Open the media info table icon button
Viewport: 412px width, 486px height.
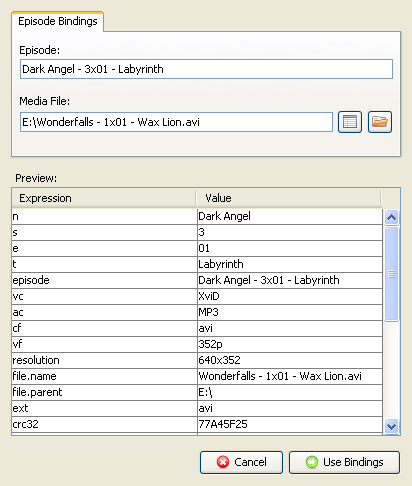click(350, 122)
